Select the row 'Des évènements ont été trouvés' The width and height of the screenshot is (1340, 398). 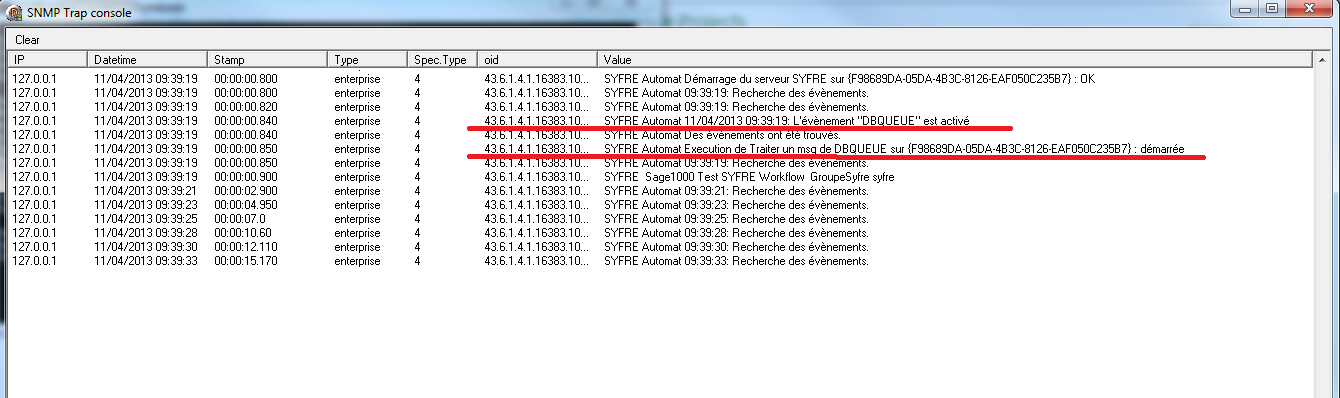pos(660,134)
